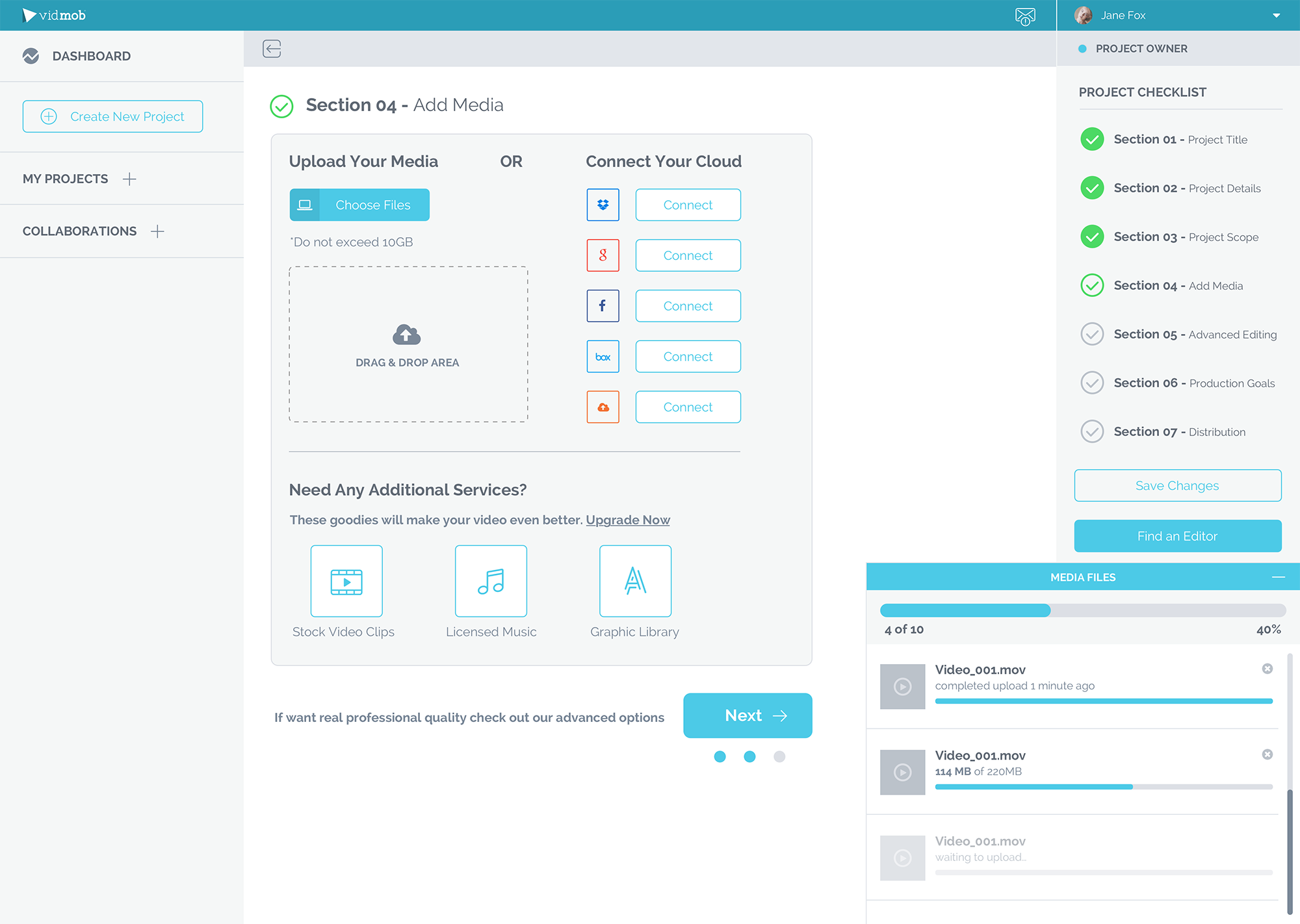Click the Google Drive icon

[x=603, y=255]
